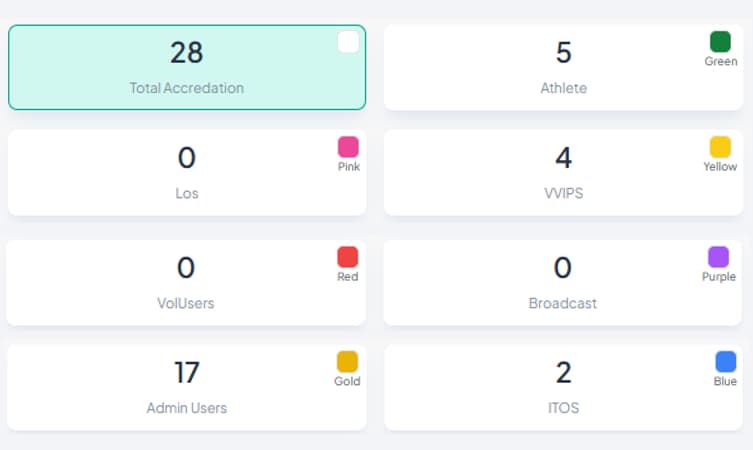The height and width of the screenshot is (450, 753).
Task: Click the gold swatch on Admin Users card
Action: 347,362
